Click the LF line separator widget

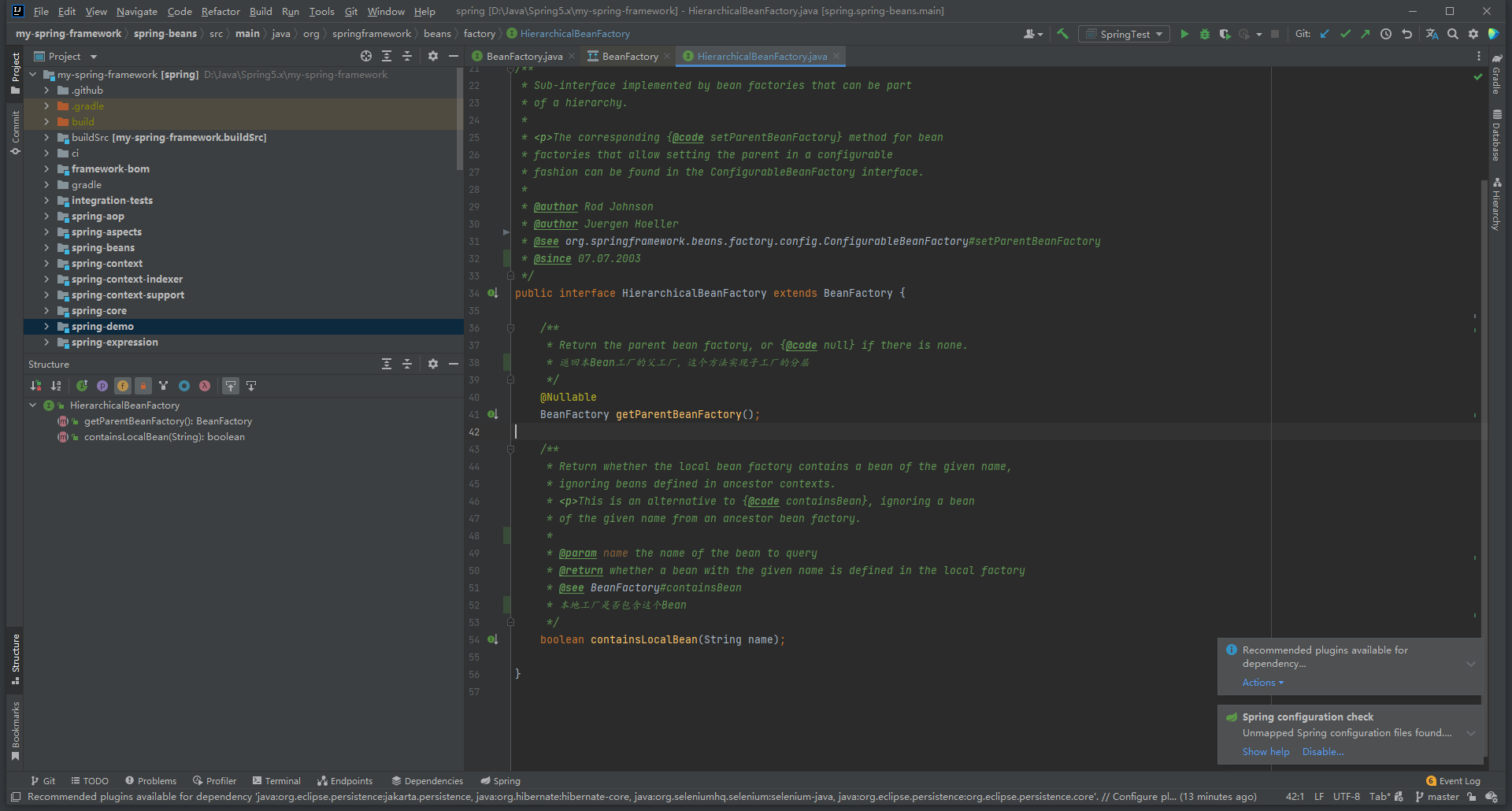1319,797
